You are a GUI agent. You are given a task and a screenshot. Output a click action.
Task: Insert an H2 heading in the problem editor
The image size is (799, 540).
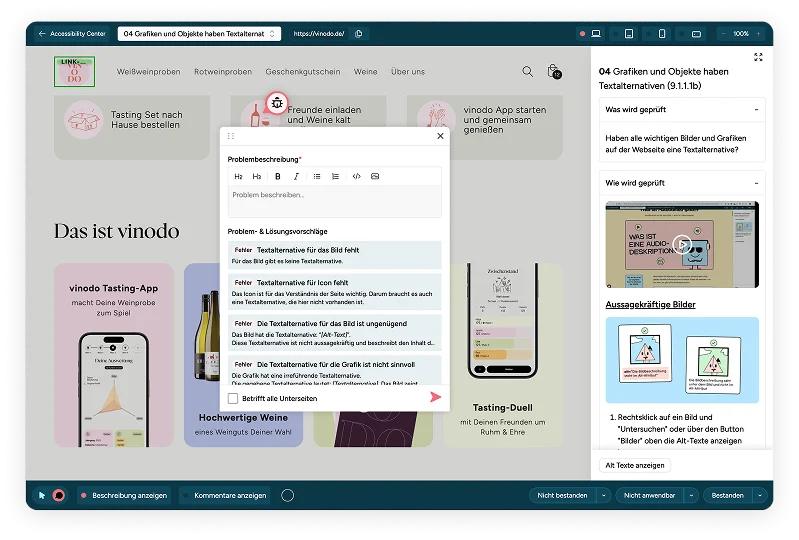pos(238,176)
